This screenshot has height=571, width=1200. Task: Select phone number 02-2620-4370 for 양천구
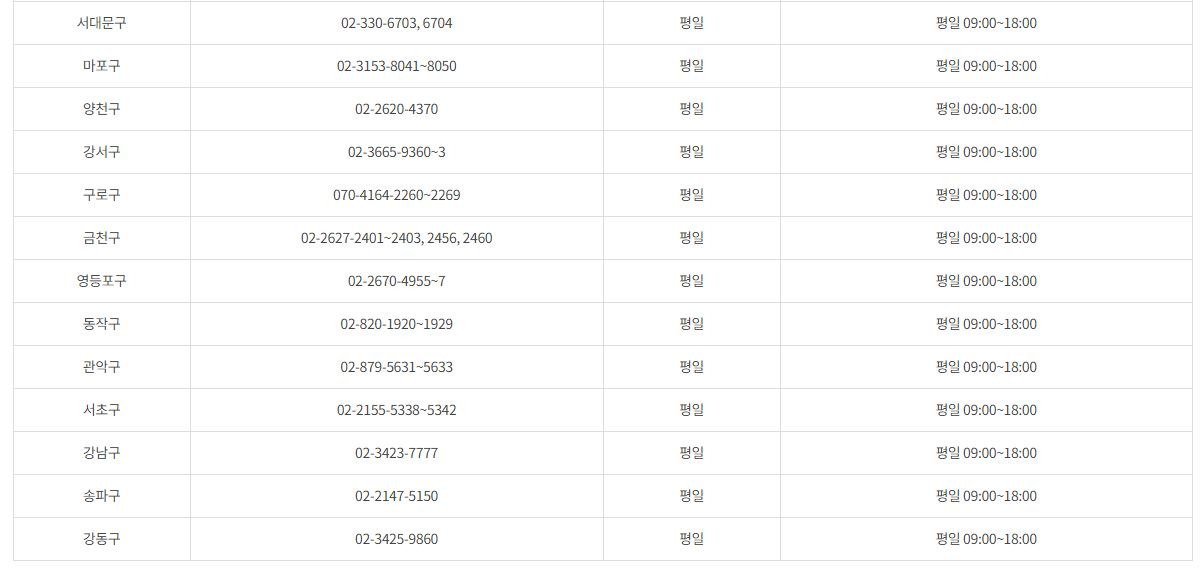397,109
